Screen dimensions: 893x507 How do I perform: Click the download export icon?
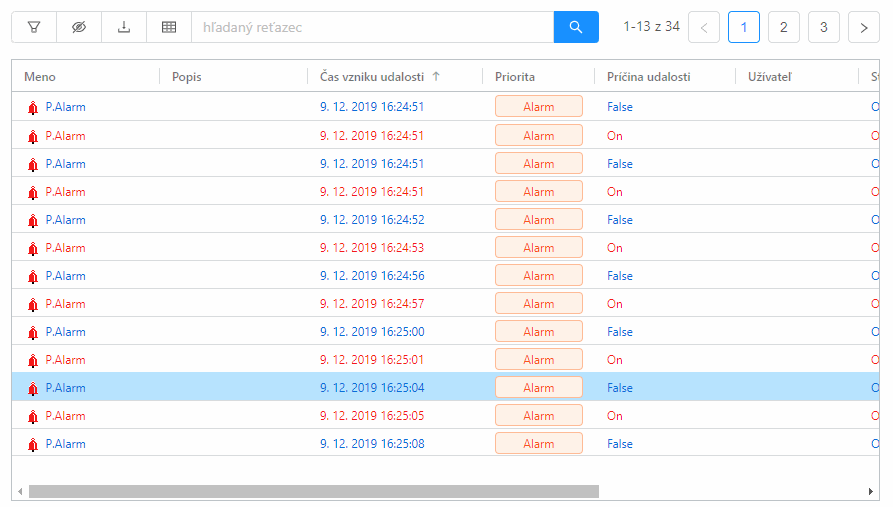(x=124, y=27)
